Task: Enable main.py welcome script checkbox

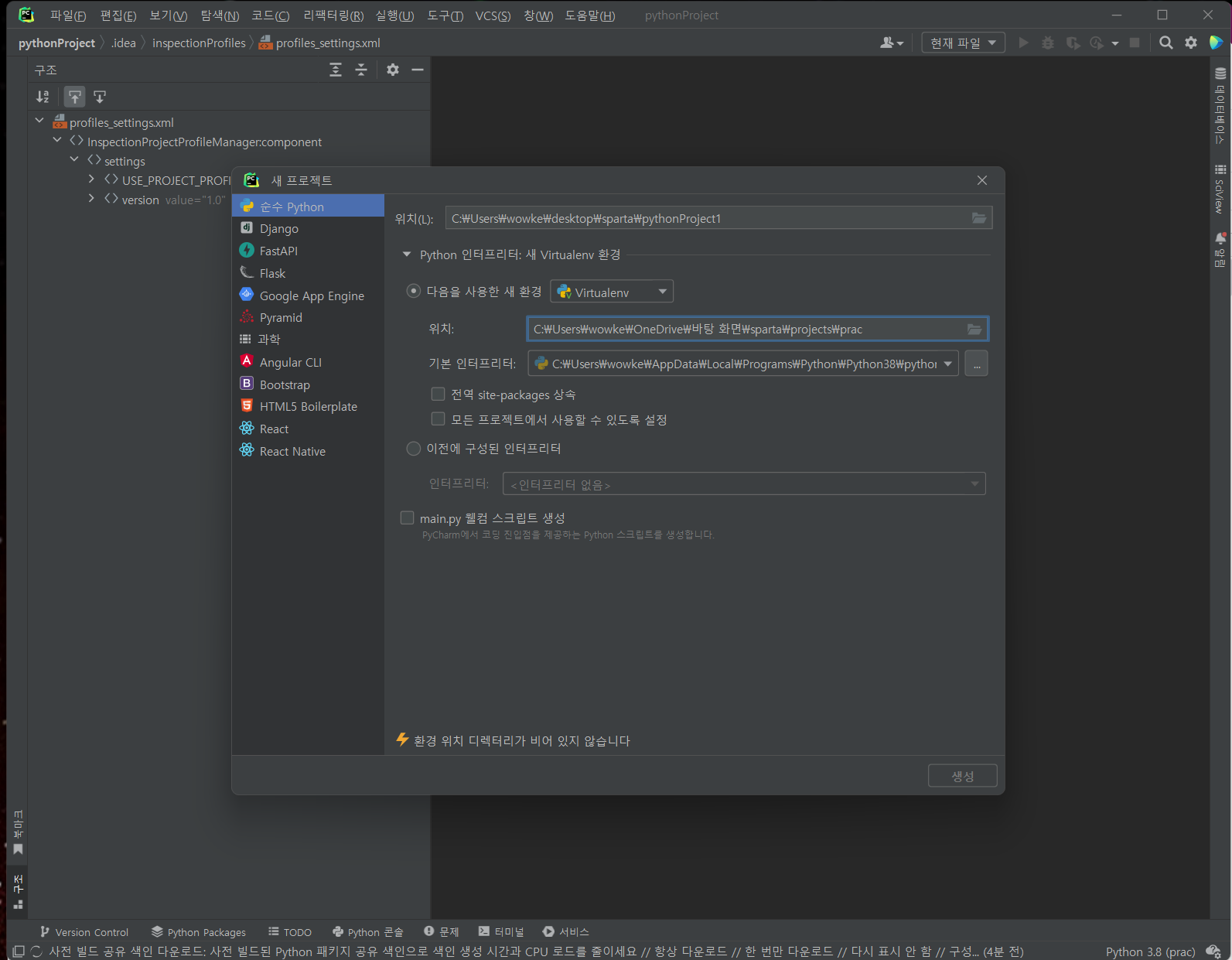Action: point(407,518)
